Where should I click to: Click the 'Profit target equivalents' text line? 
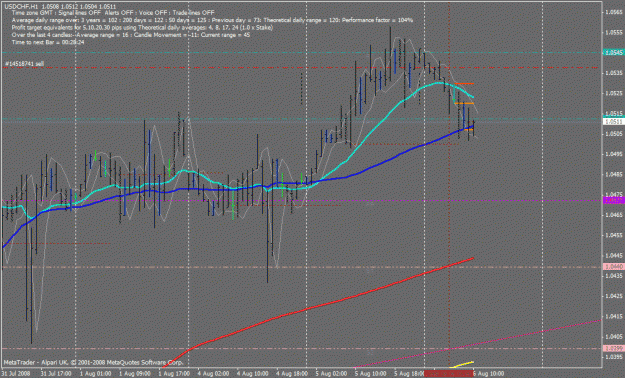pyautogui.click(x=142, y=28)
